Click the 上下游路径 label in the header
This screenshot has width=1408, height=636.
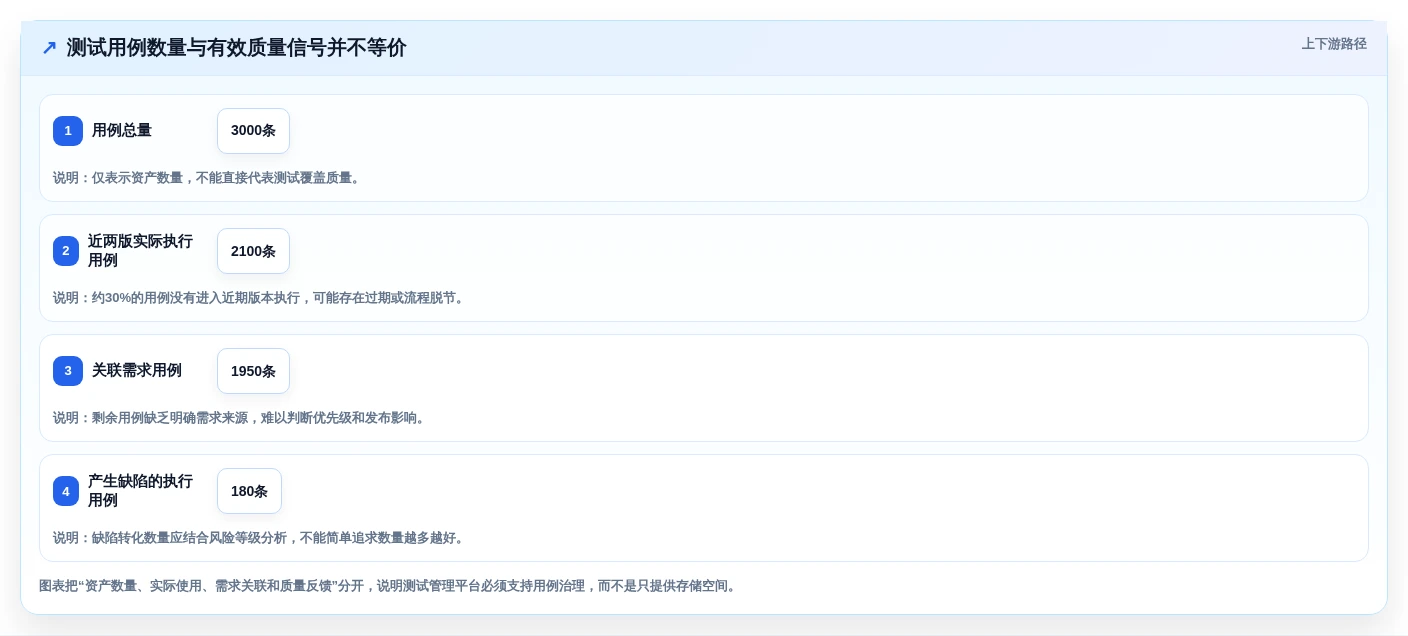(1334, 44)
